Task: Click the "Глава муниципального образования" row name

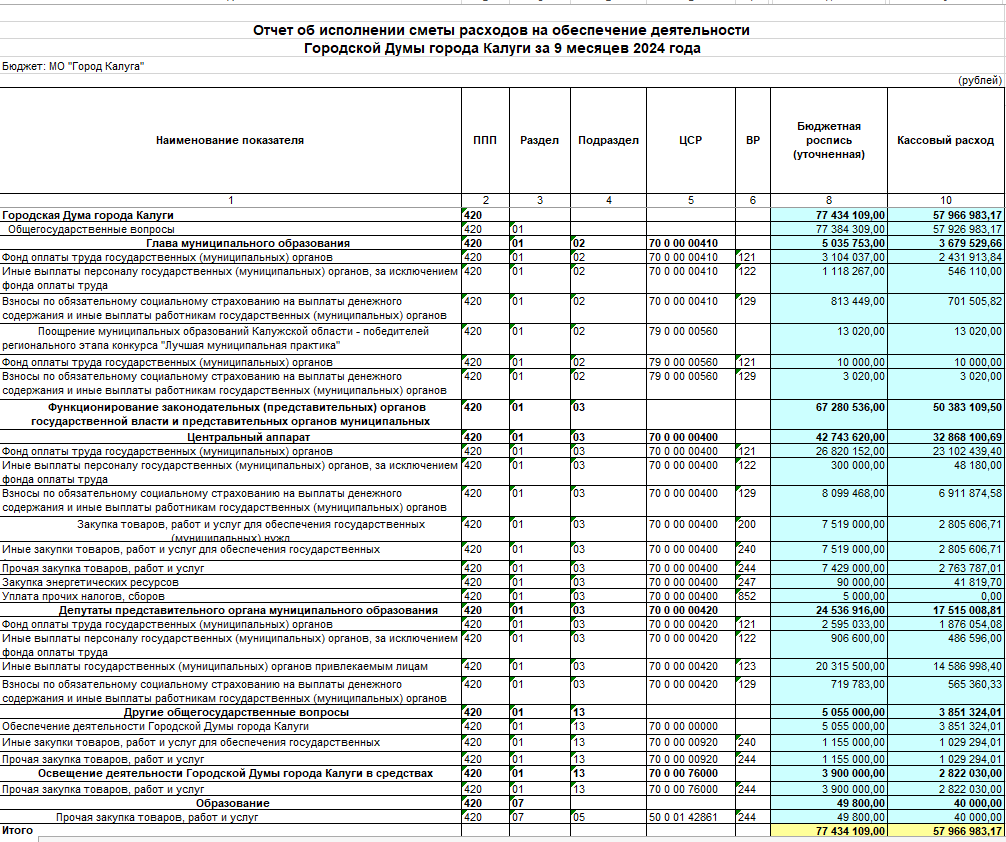Action: pos(247,243)
